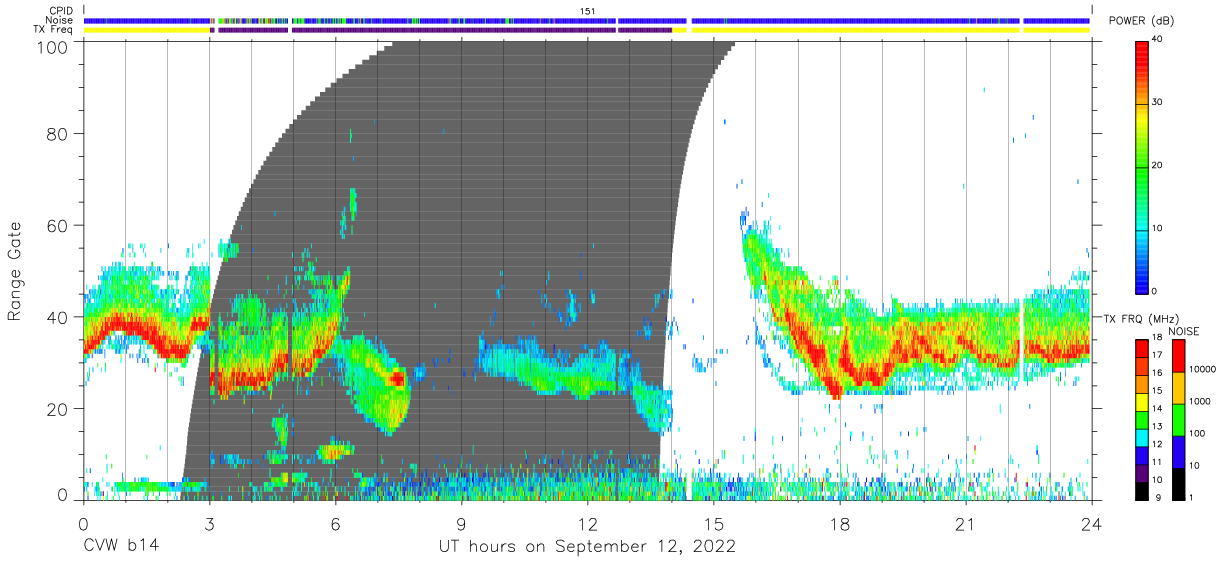Click the x-axis tick label '6'
Screen dimensions: 1228x567
coord(335,524)
